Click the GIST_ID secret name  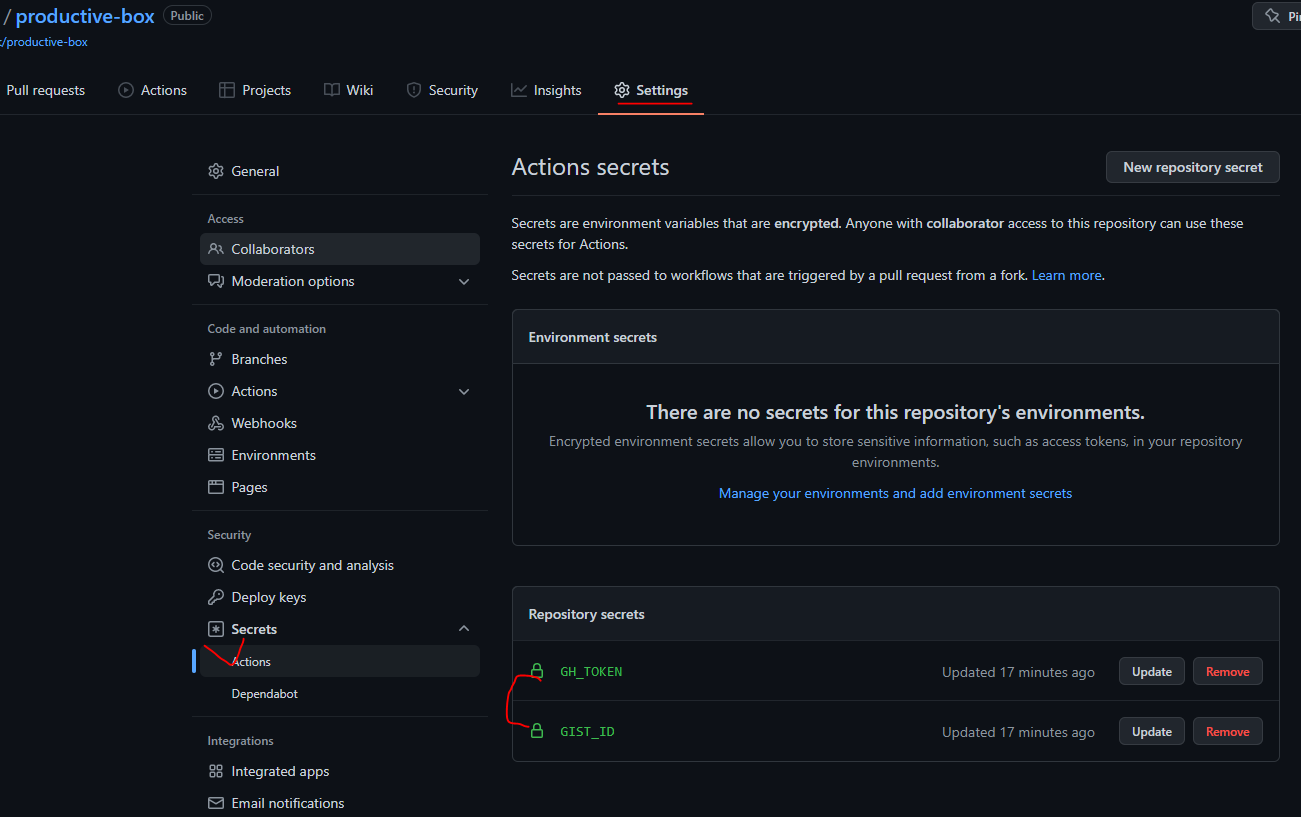pos(587,732)
